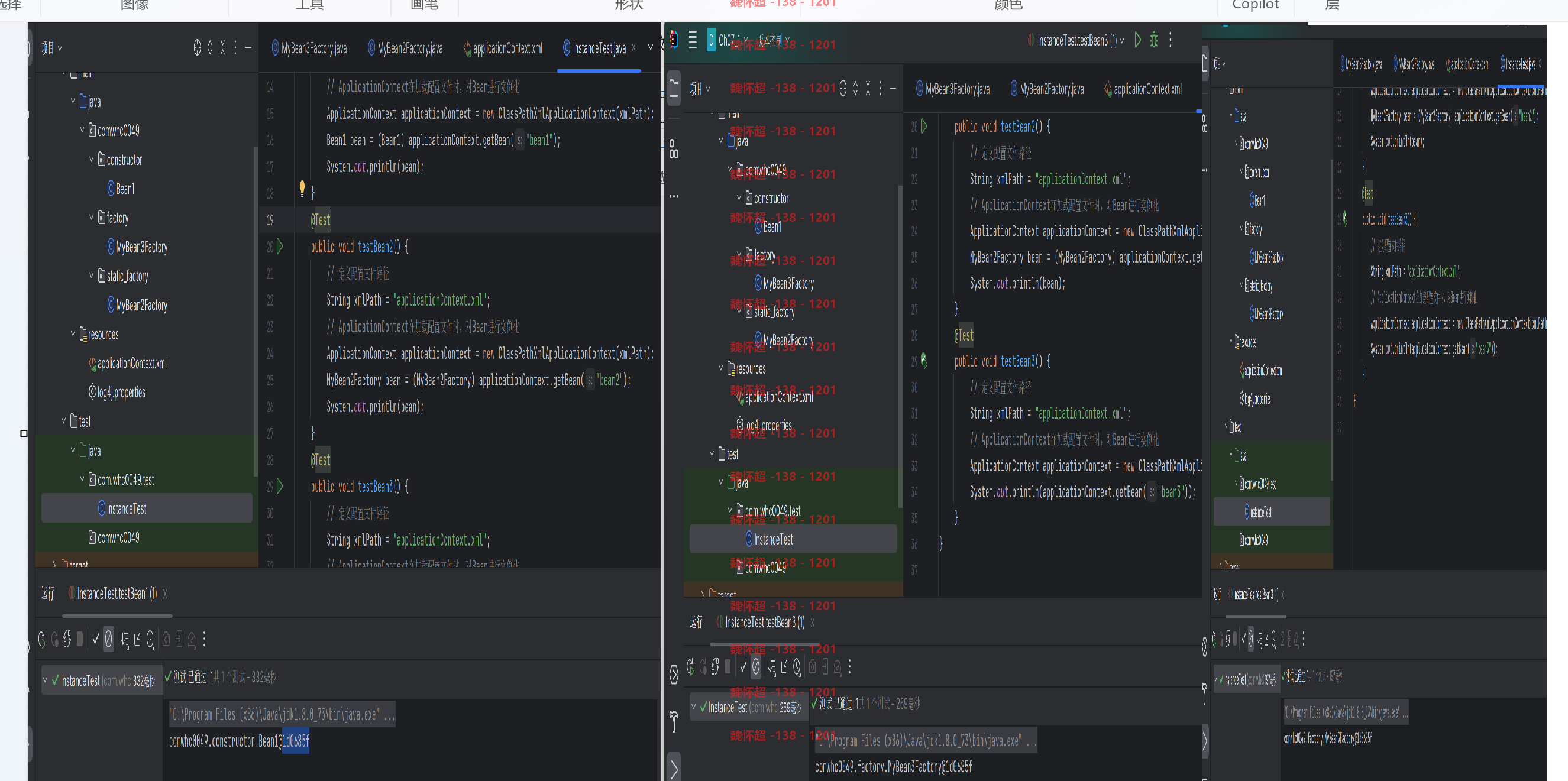The image size is (1568, 781).
Task: Click the left Project tree vertical scrollbar
Action: point(255,310)
